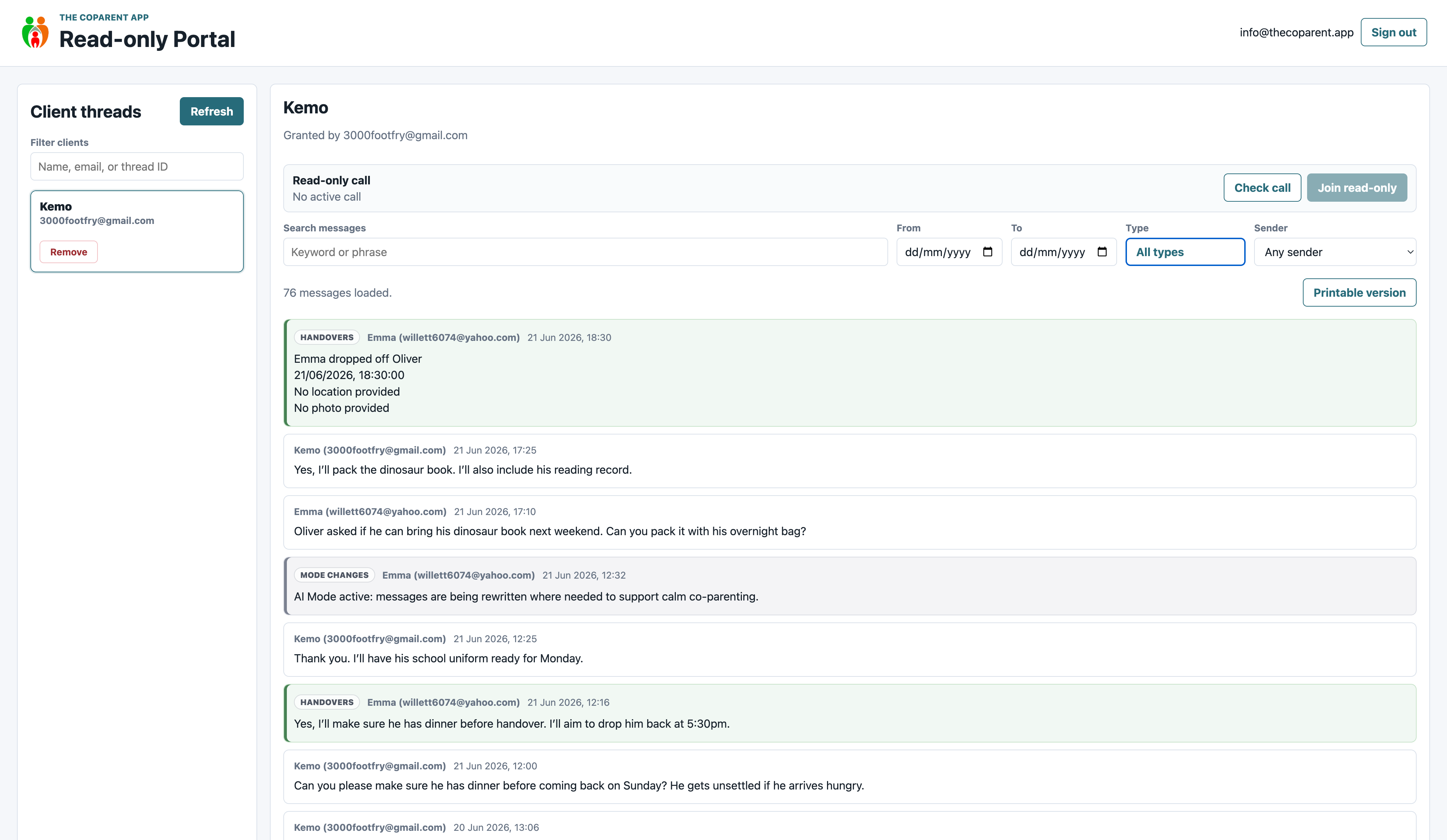
Task: Click the Refresh button
Action: pyautogui.click(x=211, y=111)
